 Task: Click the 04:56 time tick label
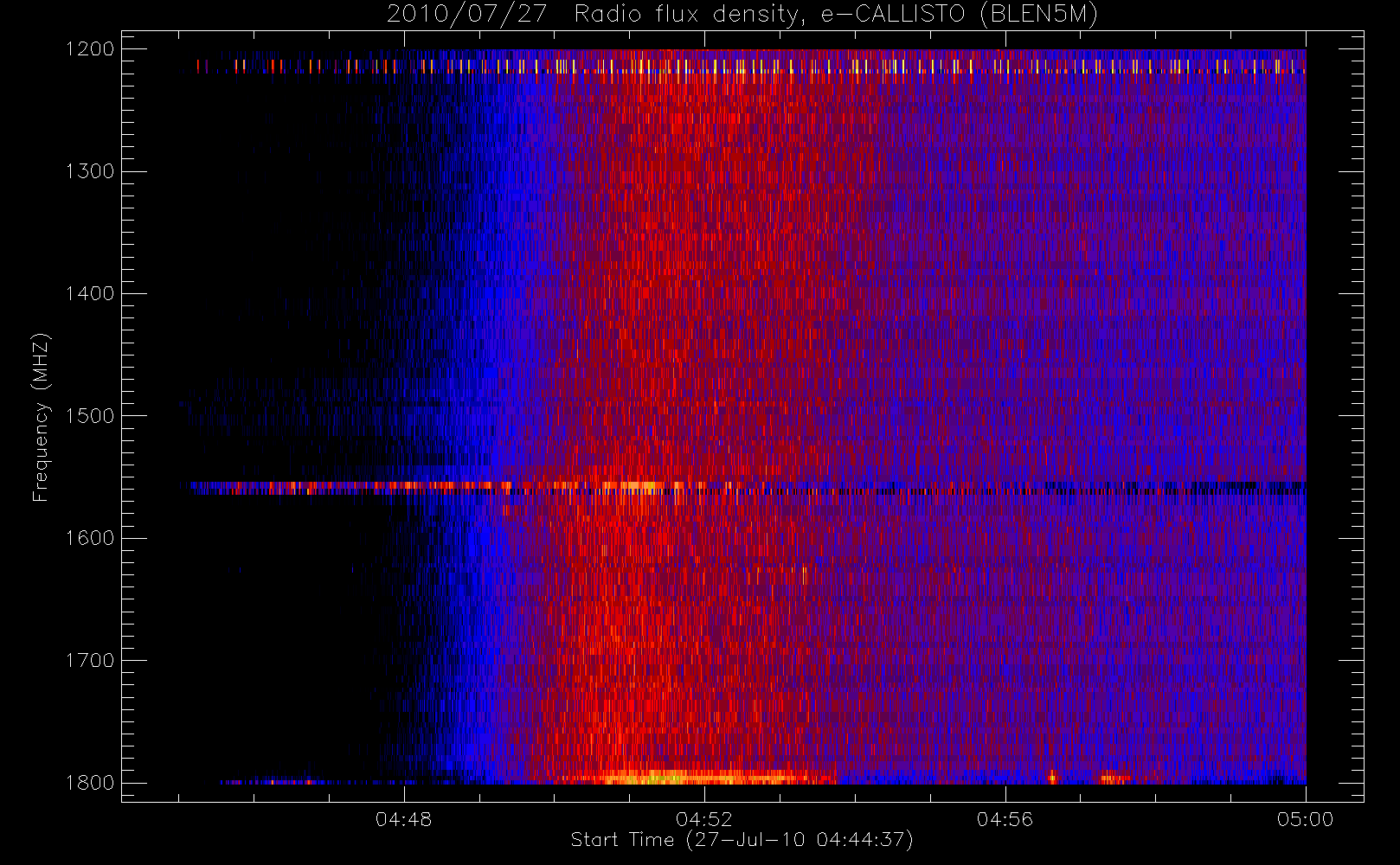(x=1005, y=819)
